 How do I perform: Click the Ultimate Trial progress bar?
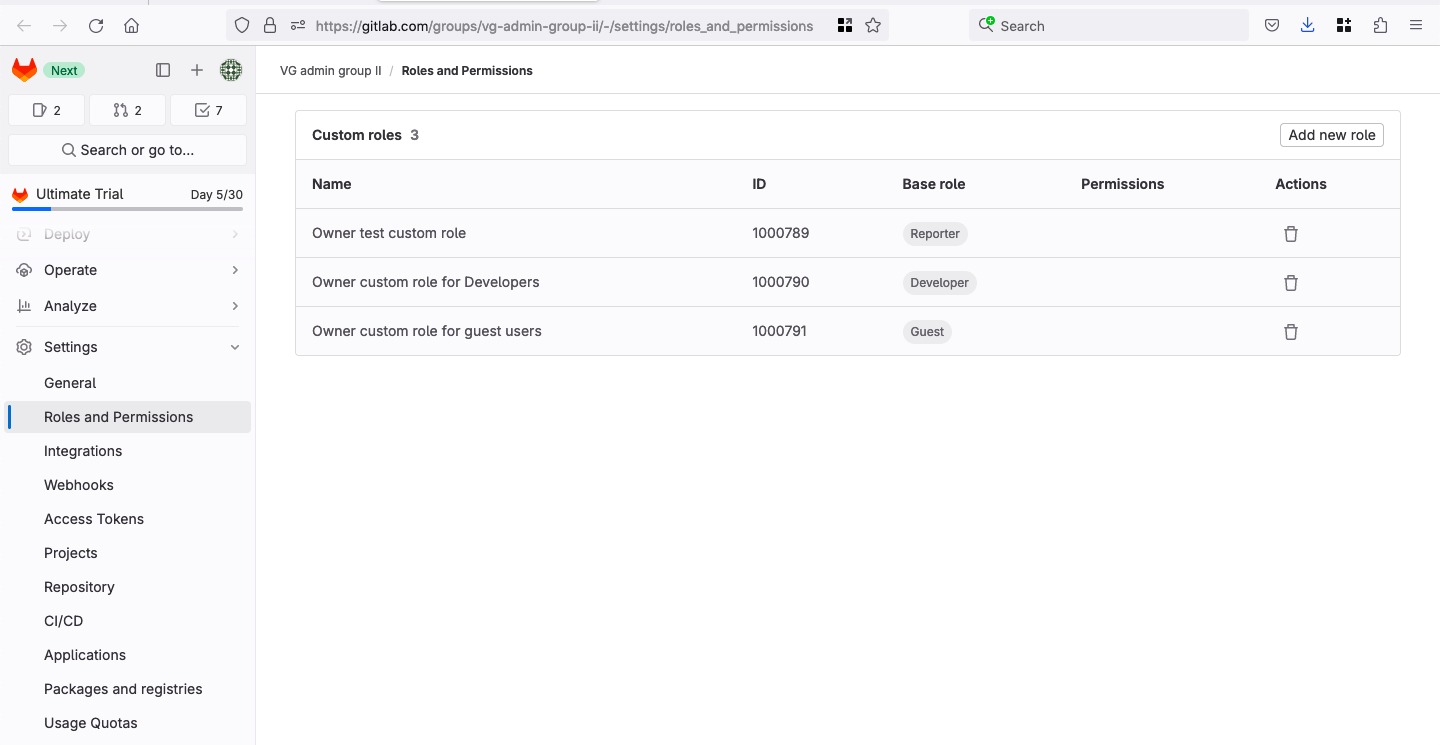point(127,209)
